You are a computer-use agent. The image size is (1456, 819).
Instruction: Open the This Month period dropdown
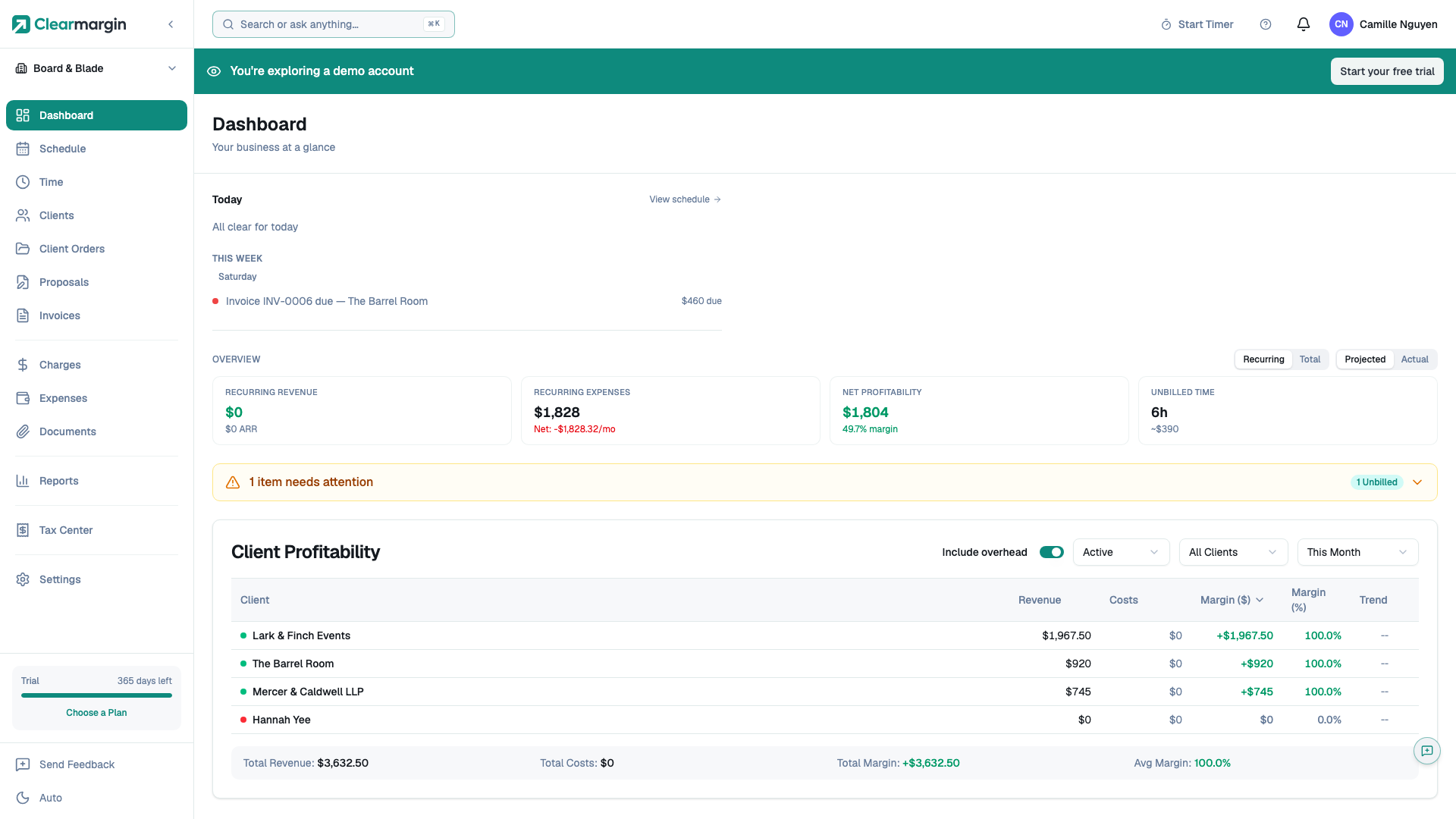tap(1357, 552)
